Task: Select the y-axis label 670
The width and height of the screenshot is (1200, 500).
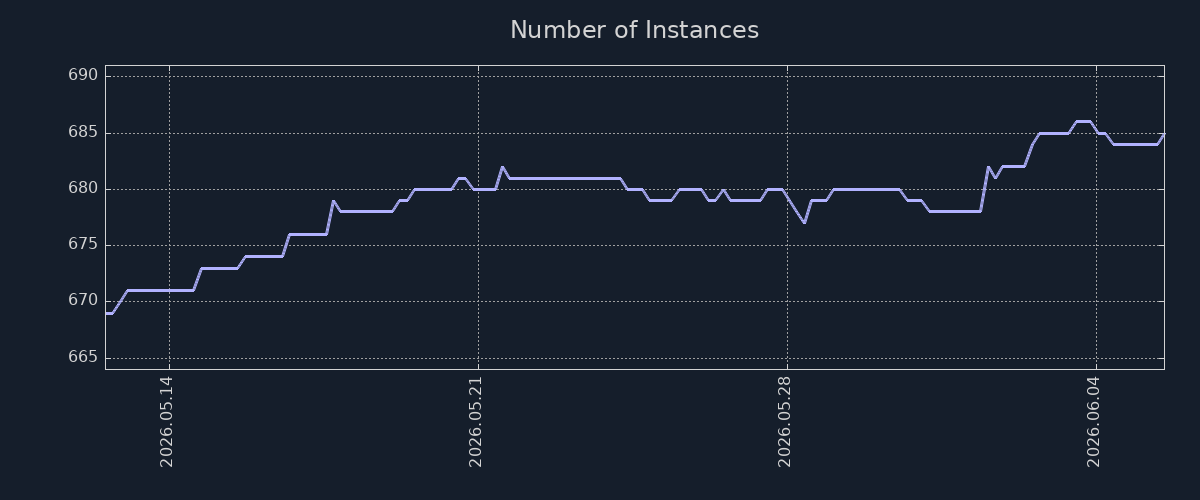Action: [84, 301]
